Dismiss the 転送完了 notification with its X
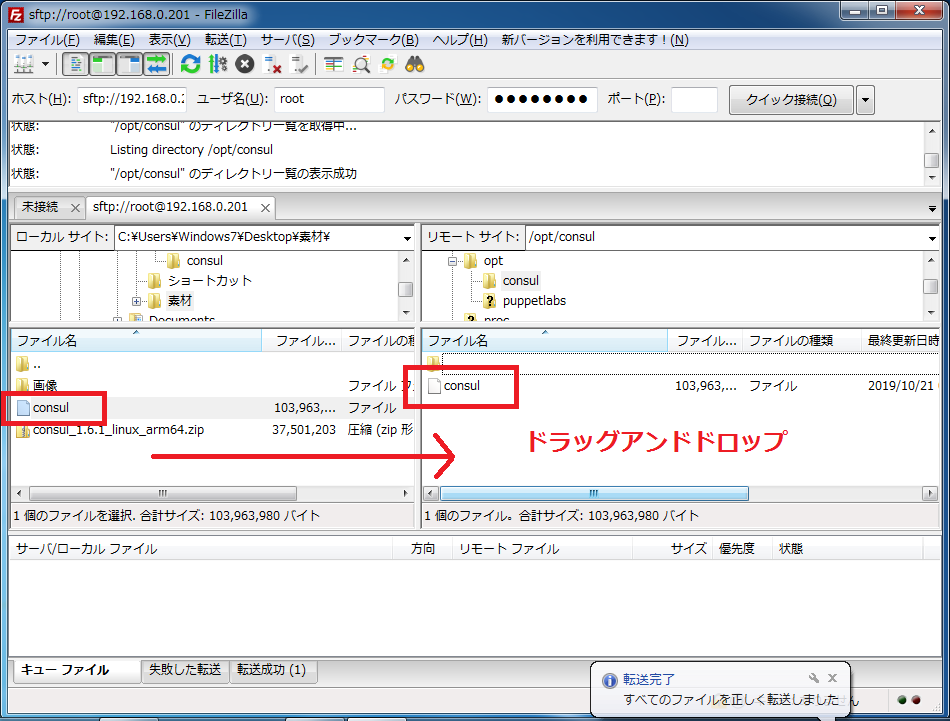The width and height of the screenshot is (950, 721). [832, 678]
